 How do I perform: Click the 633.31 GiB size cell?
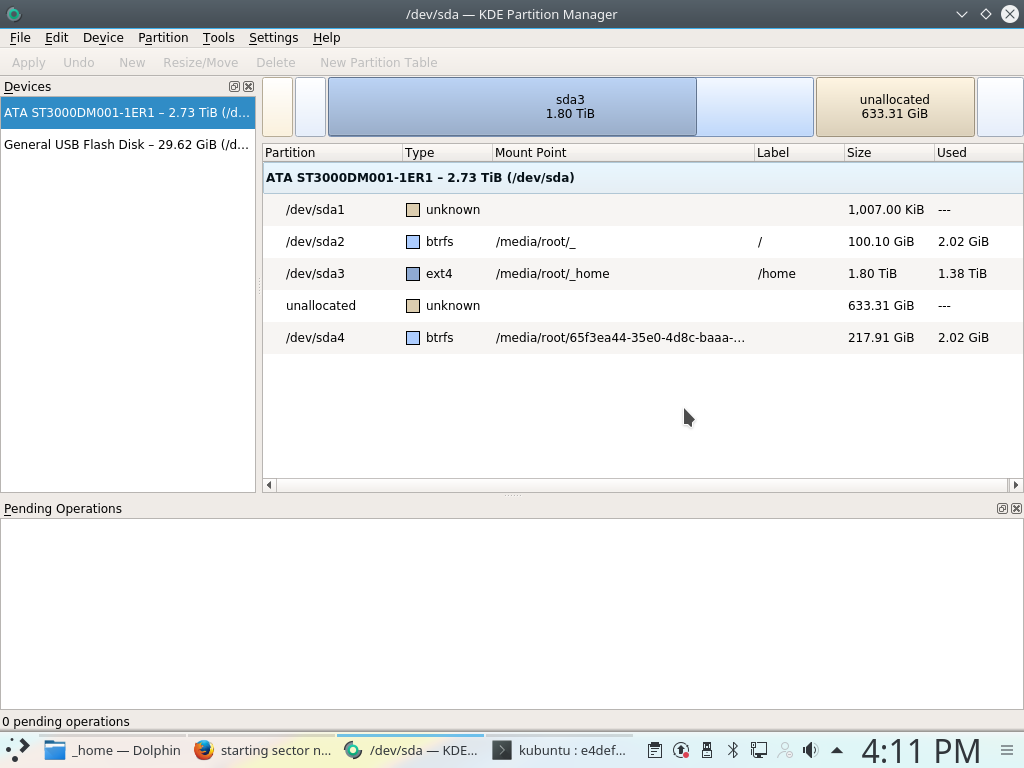(880, 306)
